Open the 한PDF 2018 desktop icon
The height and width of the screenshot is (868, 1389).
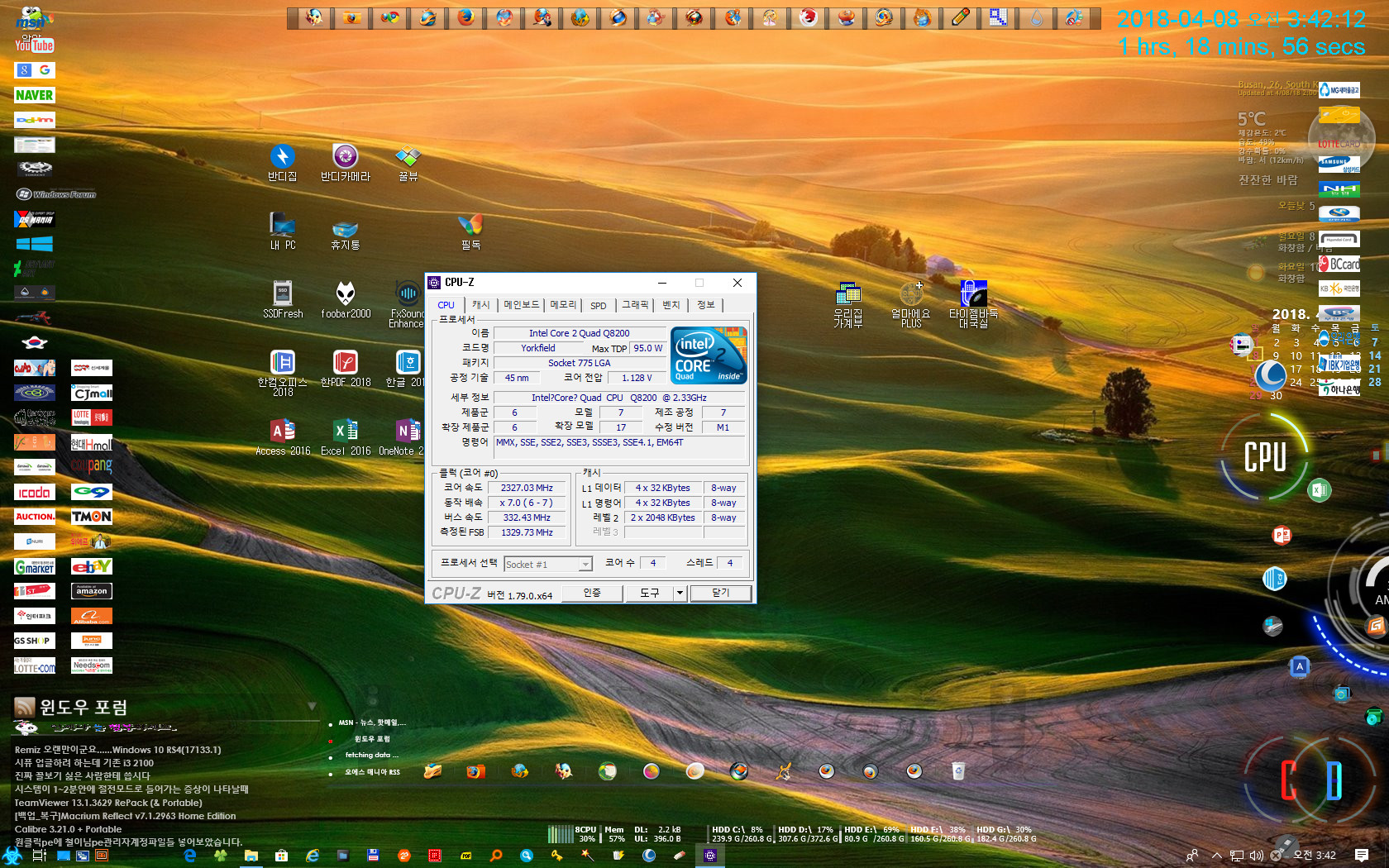346,369
